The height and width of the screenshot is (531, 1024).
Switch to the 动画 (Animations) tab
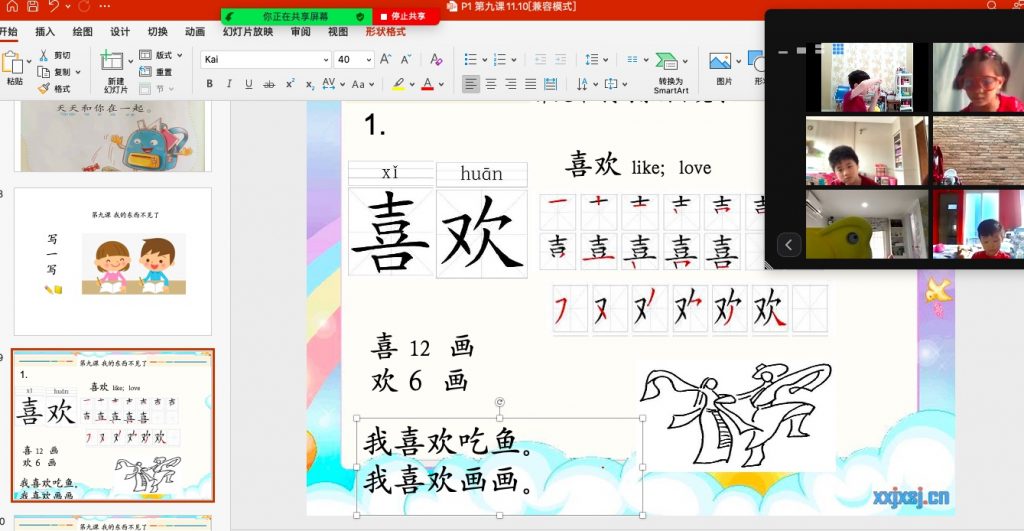pyautogui.click(x=195, y=32)
